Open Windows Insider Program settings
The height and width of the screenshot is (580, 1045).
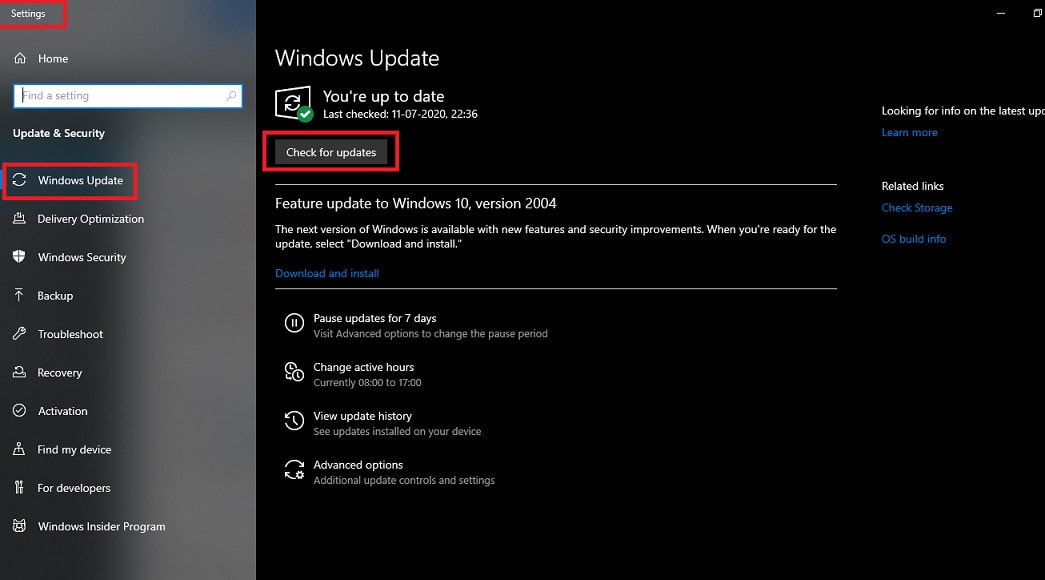click(101, 527)
